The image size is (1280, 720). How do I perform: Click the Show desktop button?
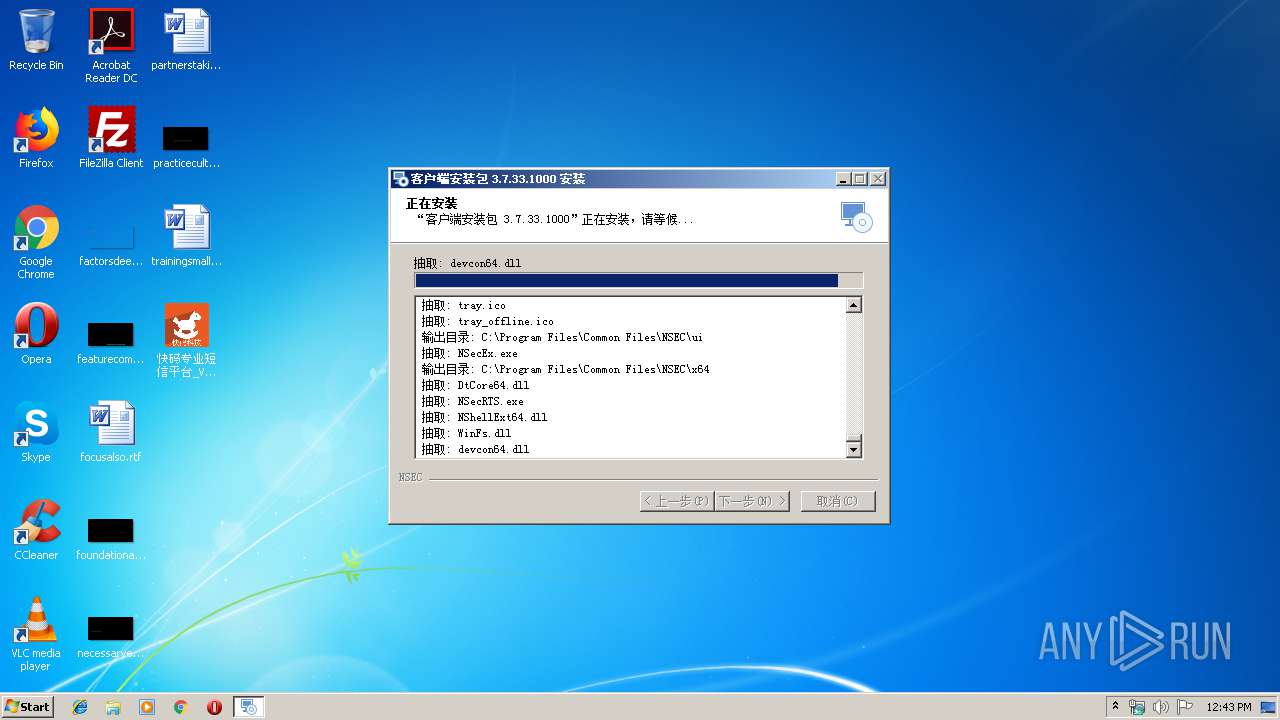click(1268, 707)
